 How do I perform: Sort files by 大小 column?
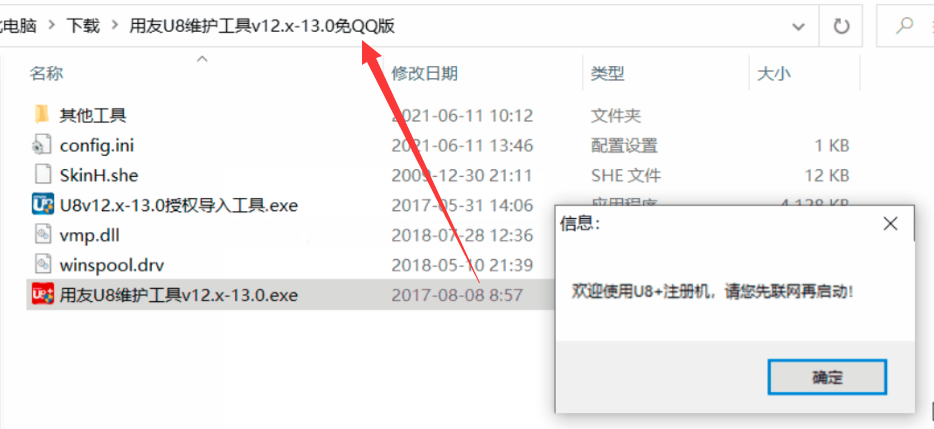773,74
